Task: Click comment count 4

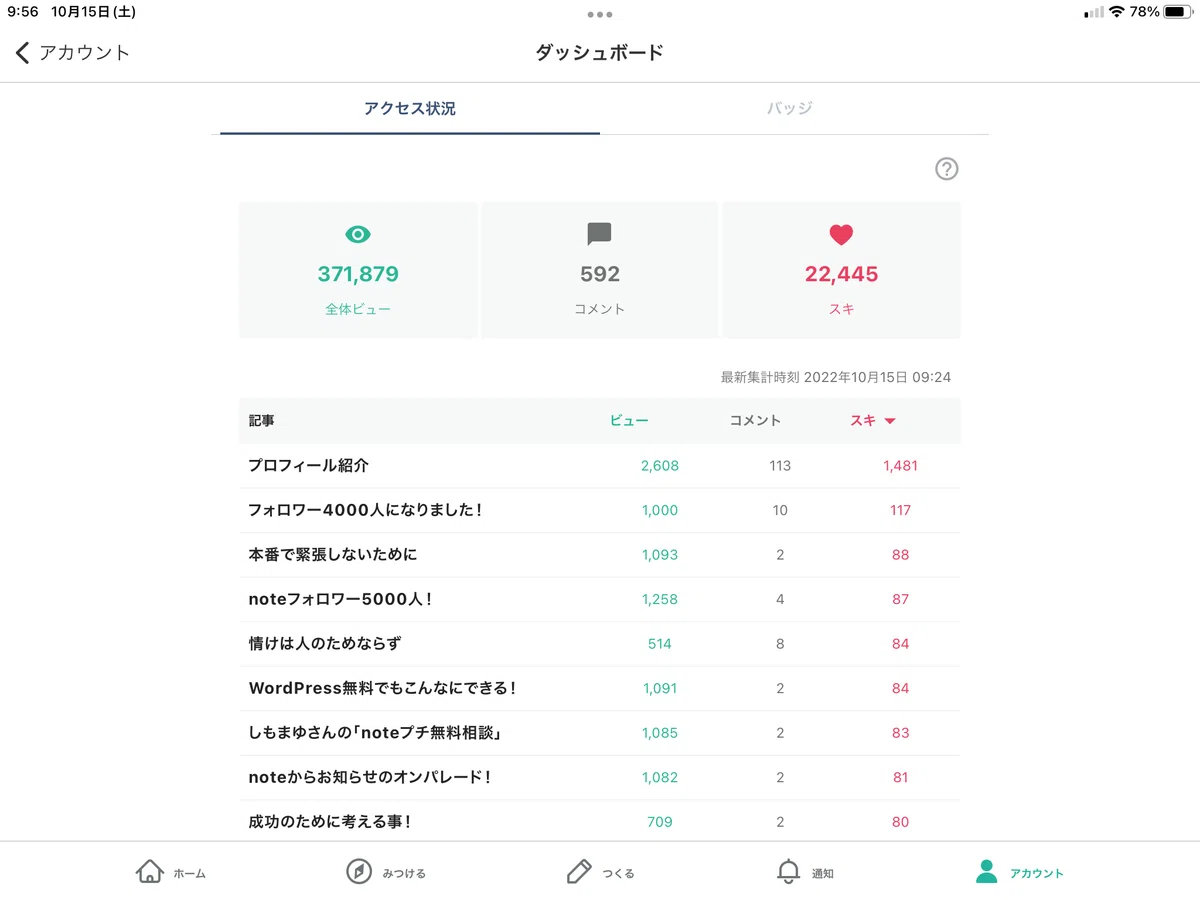Action: pyautogui.click(x=780, y=599)
